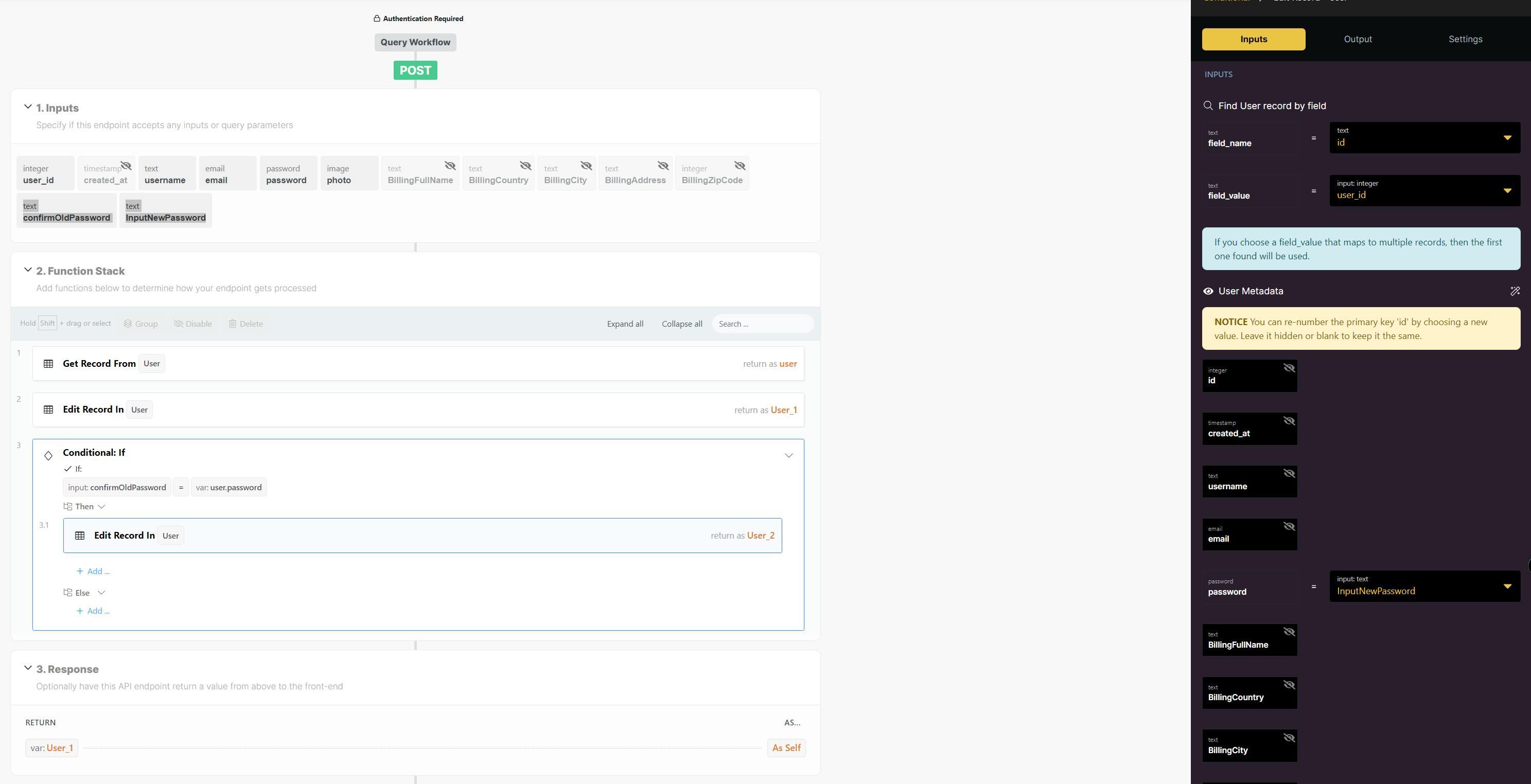Click Add under the Else branch
Image resolution: width=1531 pixels, height=784 pixels.
point(93,611)
